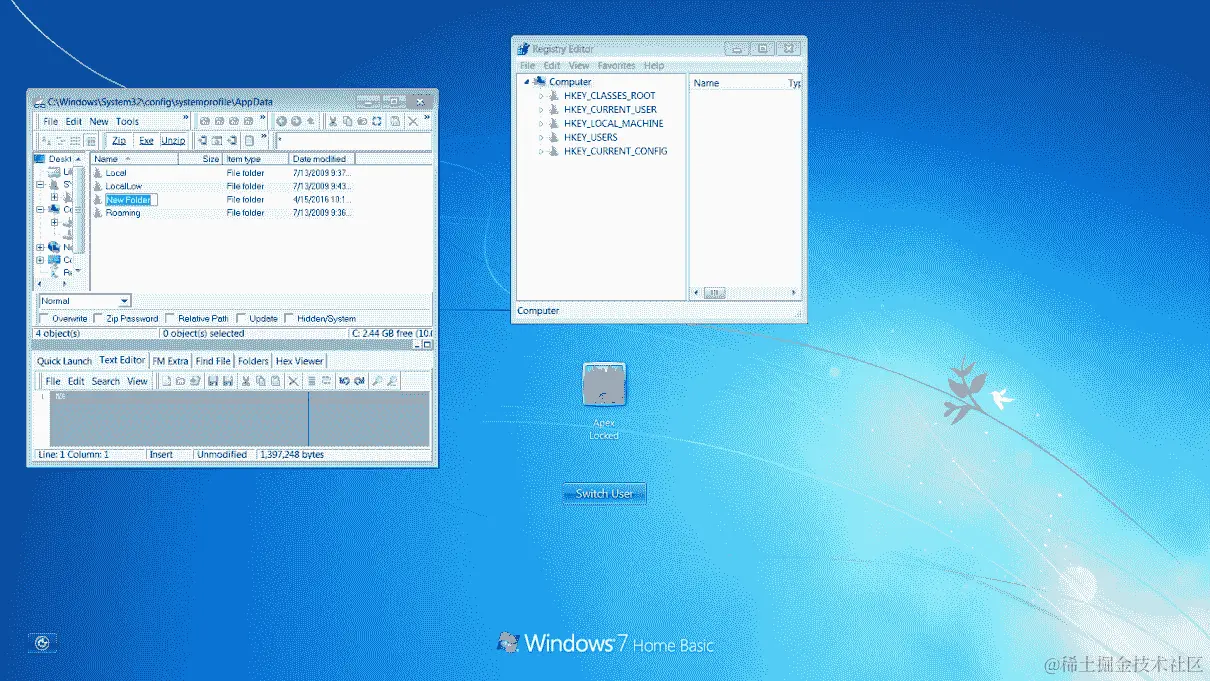The image size is (1210, 681).
Task: Click Registry Editor horizontal scrollbar
Action: tap(745, 293)
